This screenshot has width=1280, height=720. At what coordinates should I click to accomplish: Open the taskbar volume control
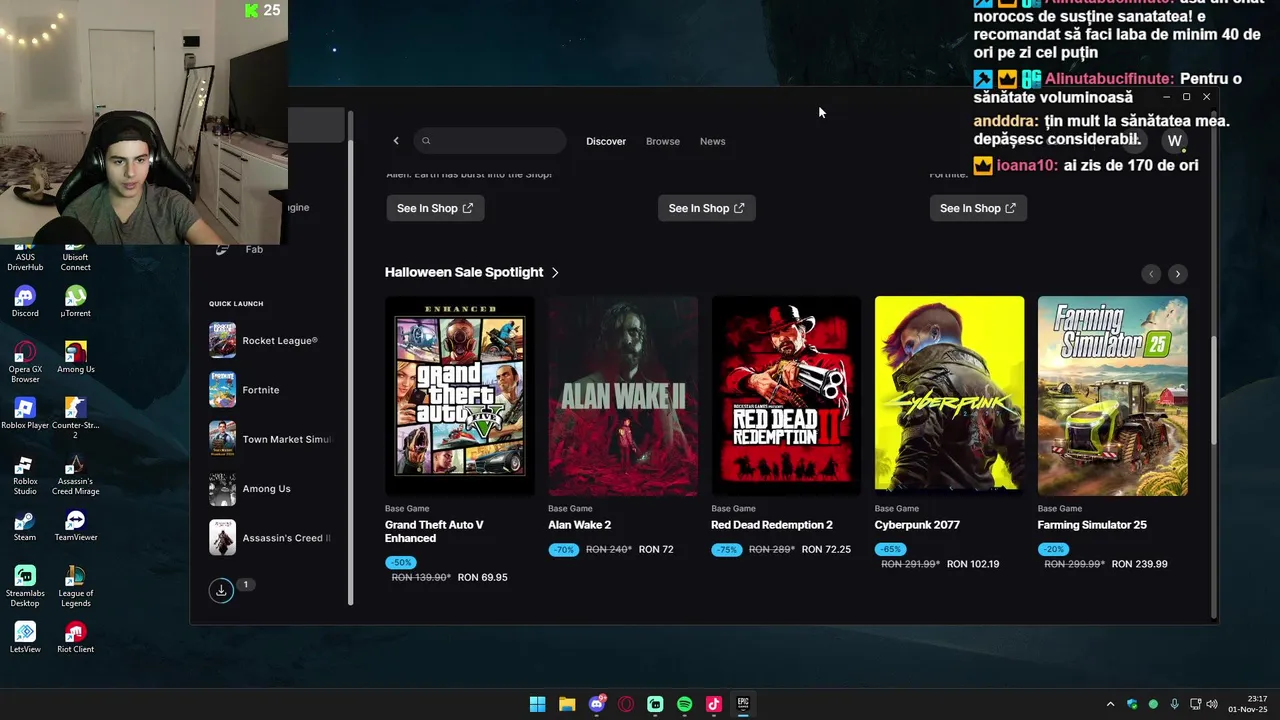tap(1212, 704)
